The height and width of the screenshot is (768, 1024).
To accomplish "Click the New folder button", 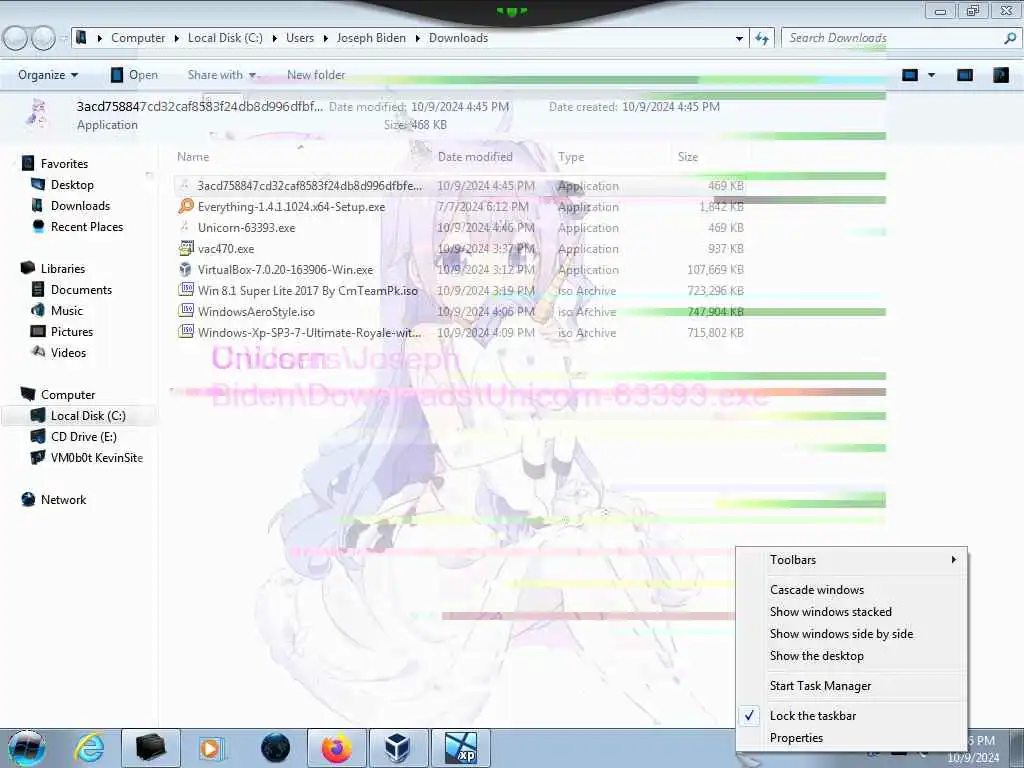I will [316, 75].
